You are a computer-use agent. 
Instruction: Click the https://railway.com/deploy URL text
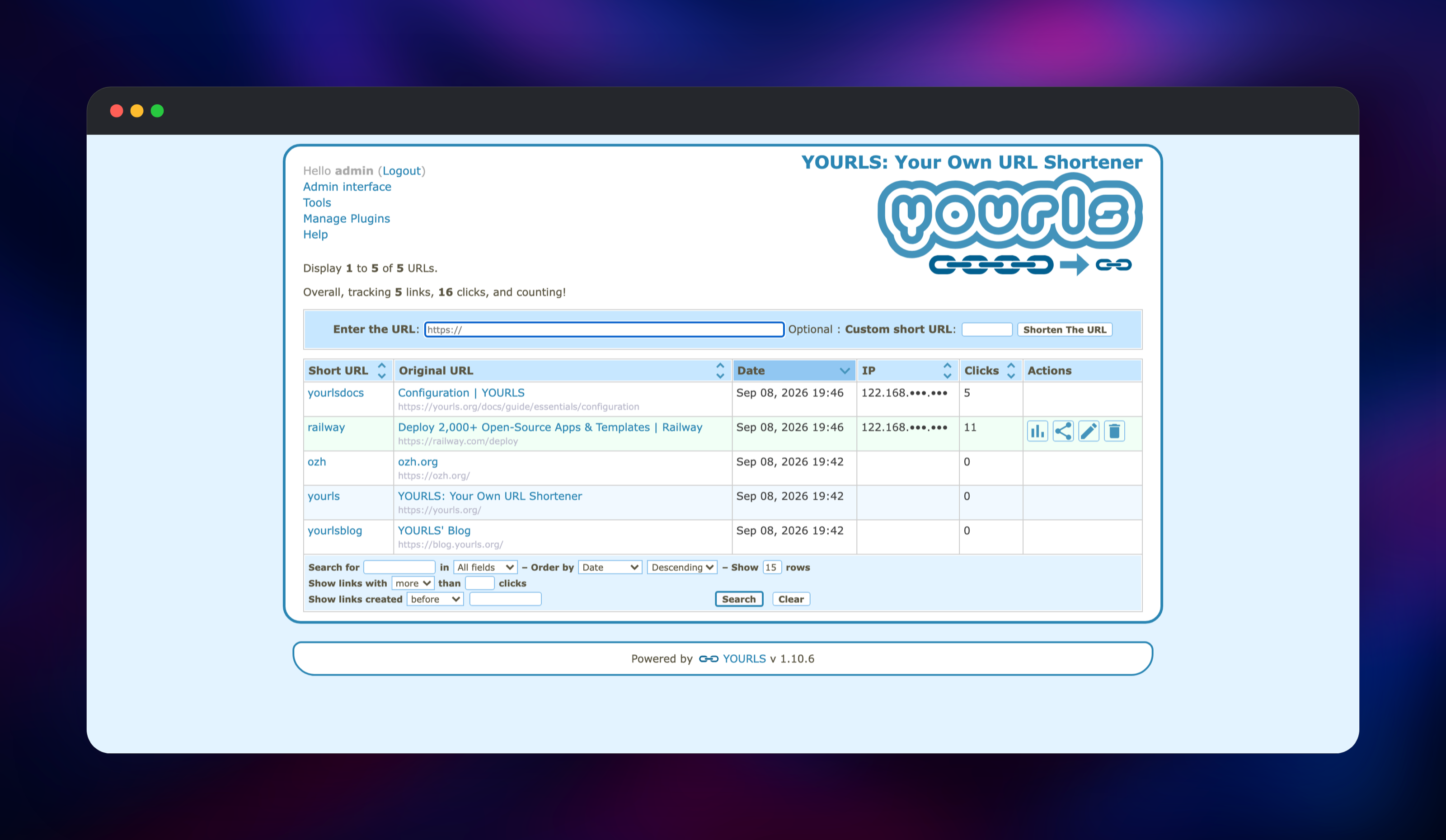tap(458, 441)
